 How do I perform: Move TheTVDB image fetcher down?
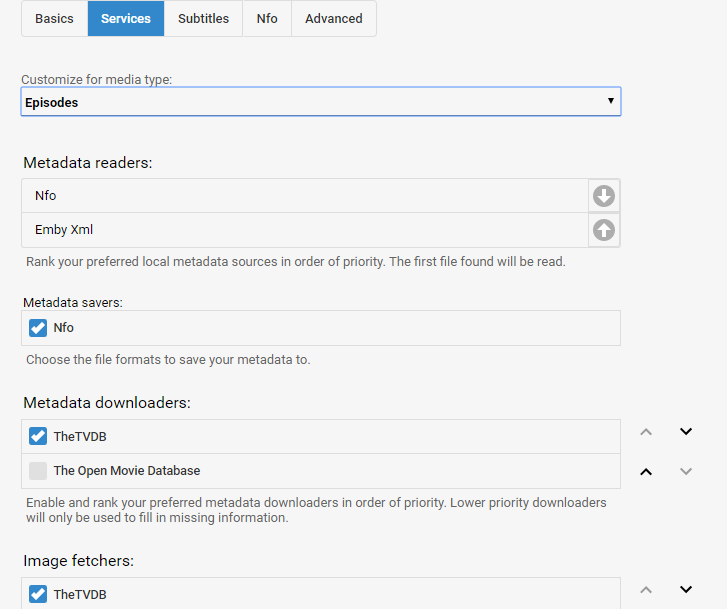[686, 590]
